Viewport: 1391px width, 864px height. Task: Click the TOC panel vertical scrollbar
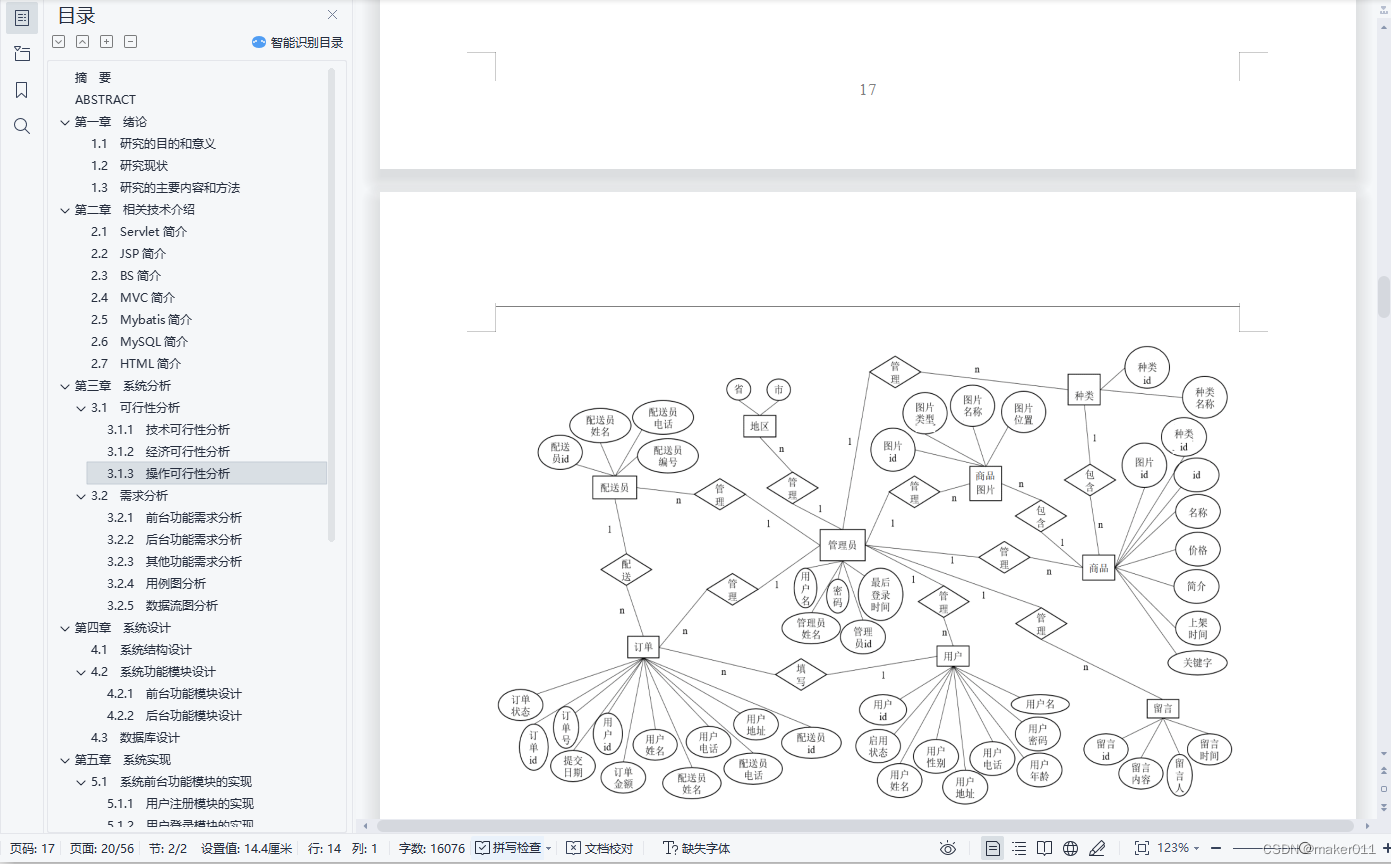pos(332,303)
